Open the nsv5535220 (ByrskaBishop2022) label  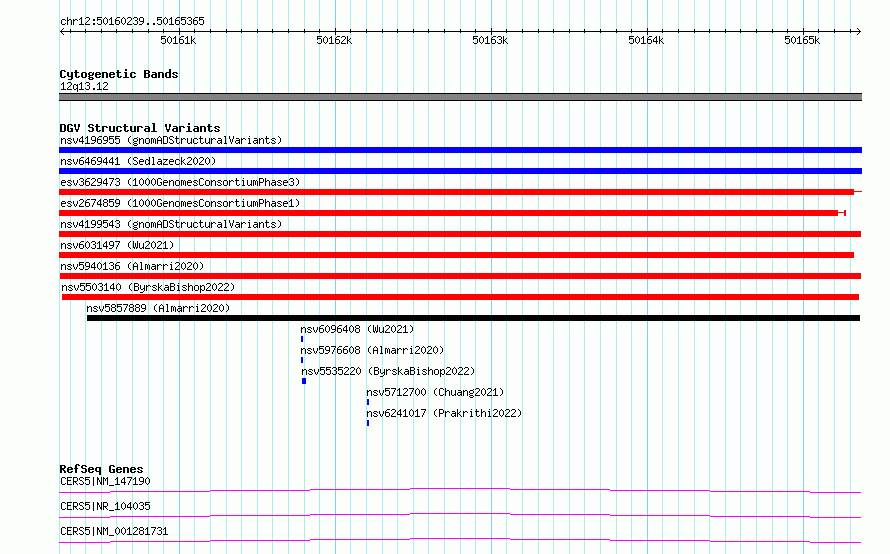point(388,371)
